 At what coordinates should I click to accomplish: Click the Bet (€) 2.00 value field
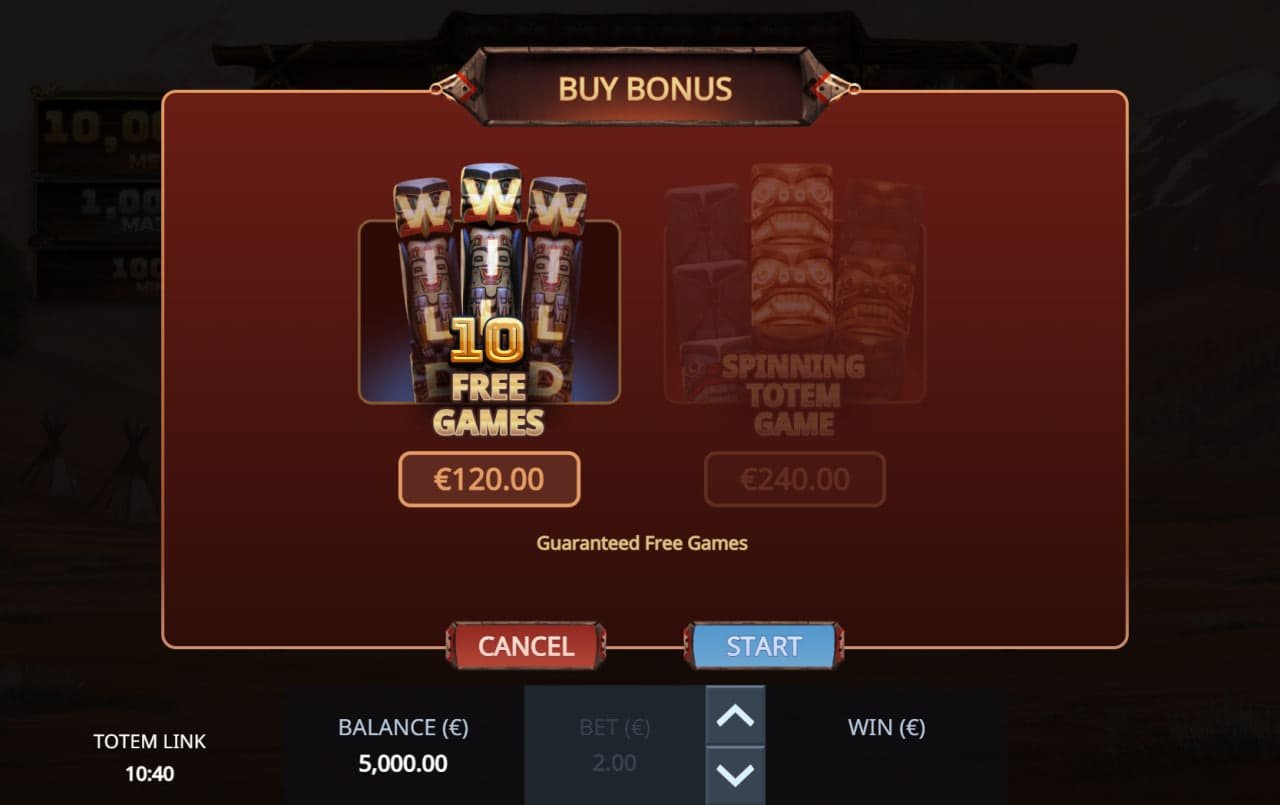tap(614, 745)
